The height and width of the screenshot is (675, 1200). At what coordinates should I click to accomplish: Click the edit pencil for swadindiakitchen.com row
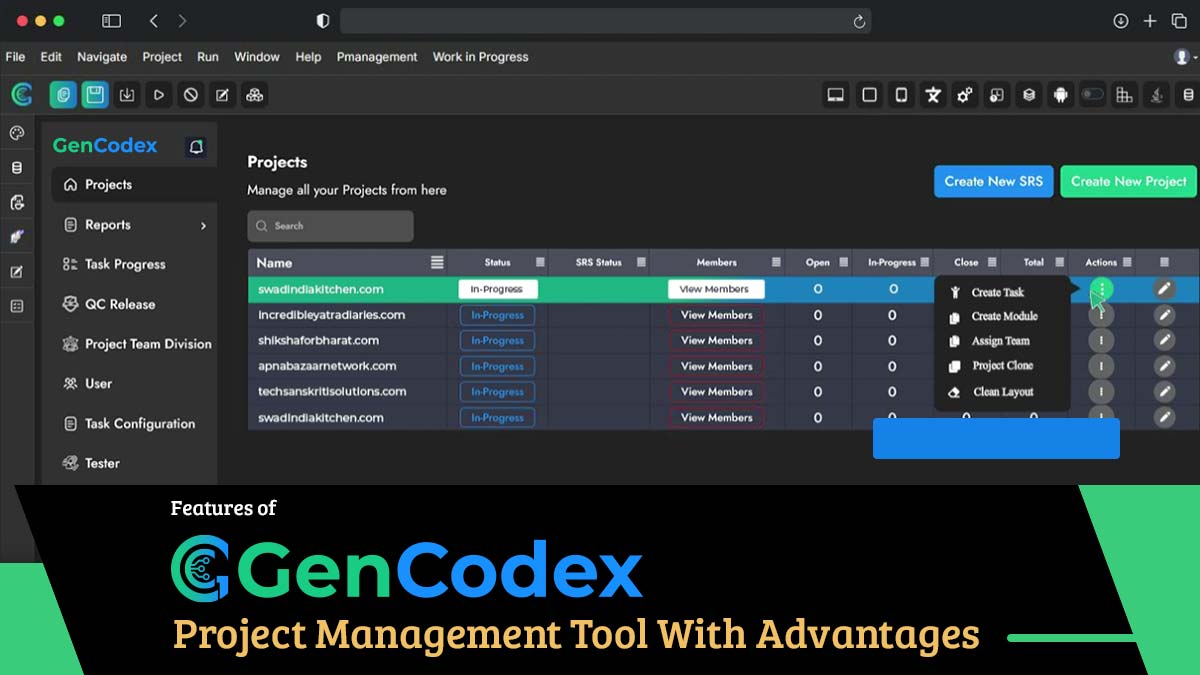coord(1163,289)
